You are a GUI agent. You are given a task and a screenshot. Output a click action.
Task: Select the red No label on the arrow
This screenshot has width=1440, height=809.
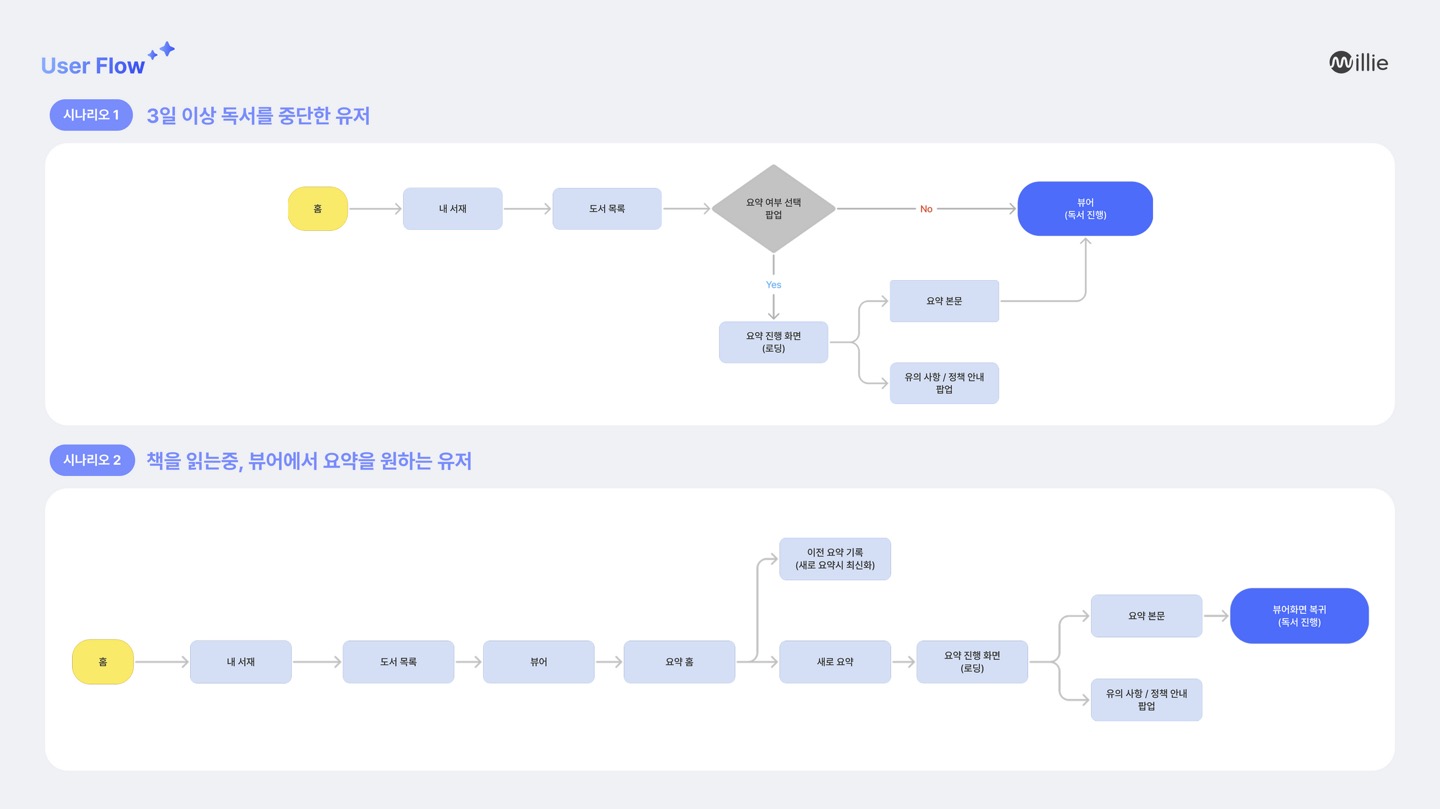click(x=926, y=209)
